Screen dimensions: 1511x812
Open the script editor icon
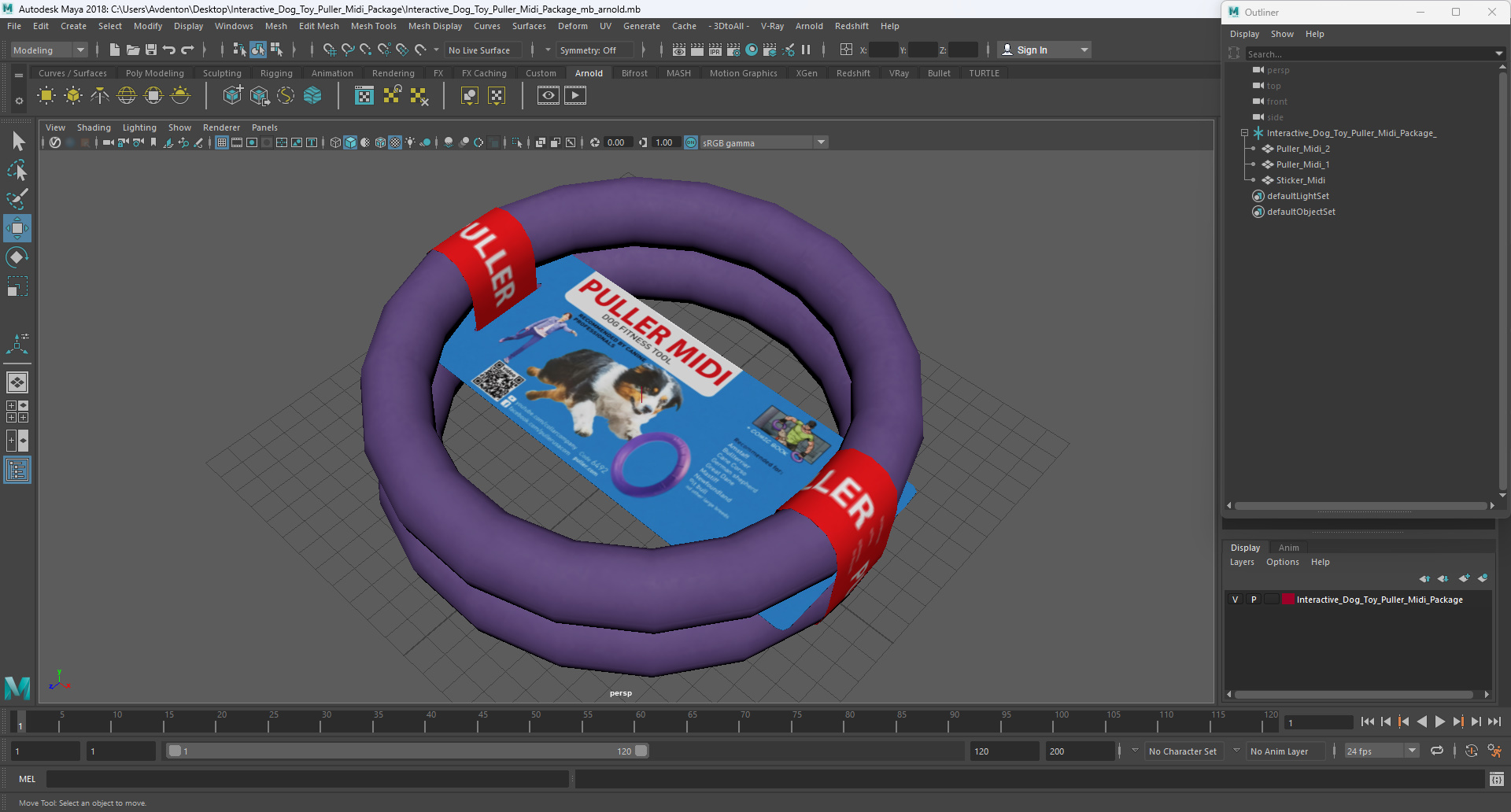1497,779
